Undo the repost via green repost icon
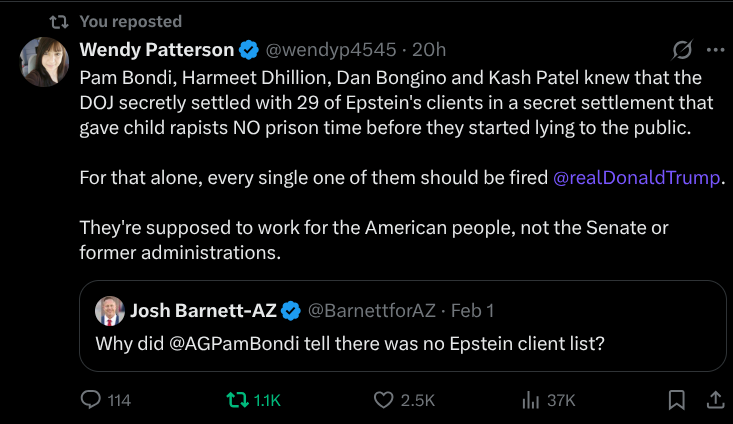Image resolution: width=733 pixels, height=424 pixels. coord(237,399)
